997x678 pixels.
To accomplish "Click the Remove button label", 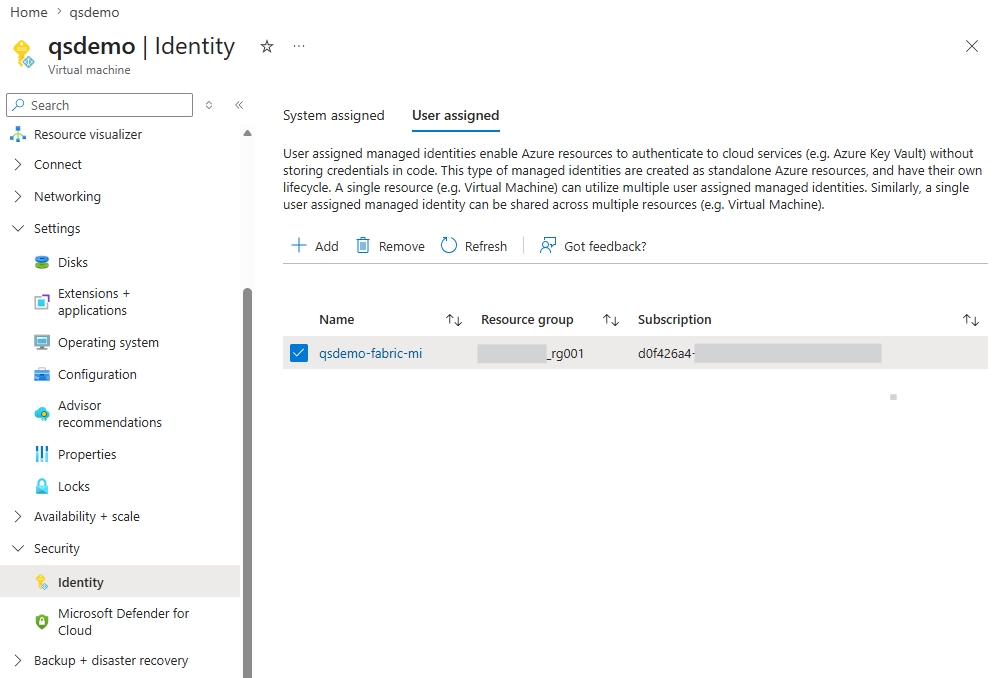I will 401,246.
